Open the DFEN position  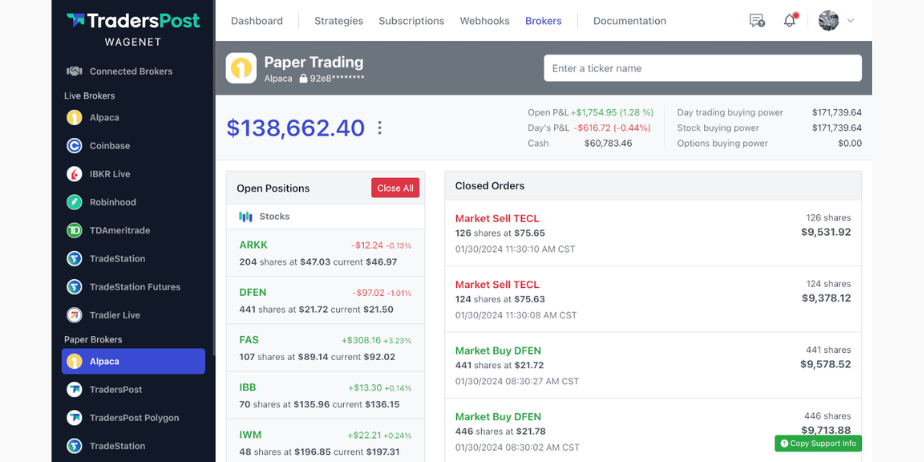(325, 301)
